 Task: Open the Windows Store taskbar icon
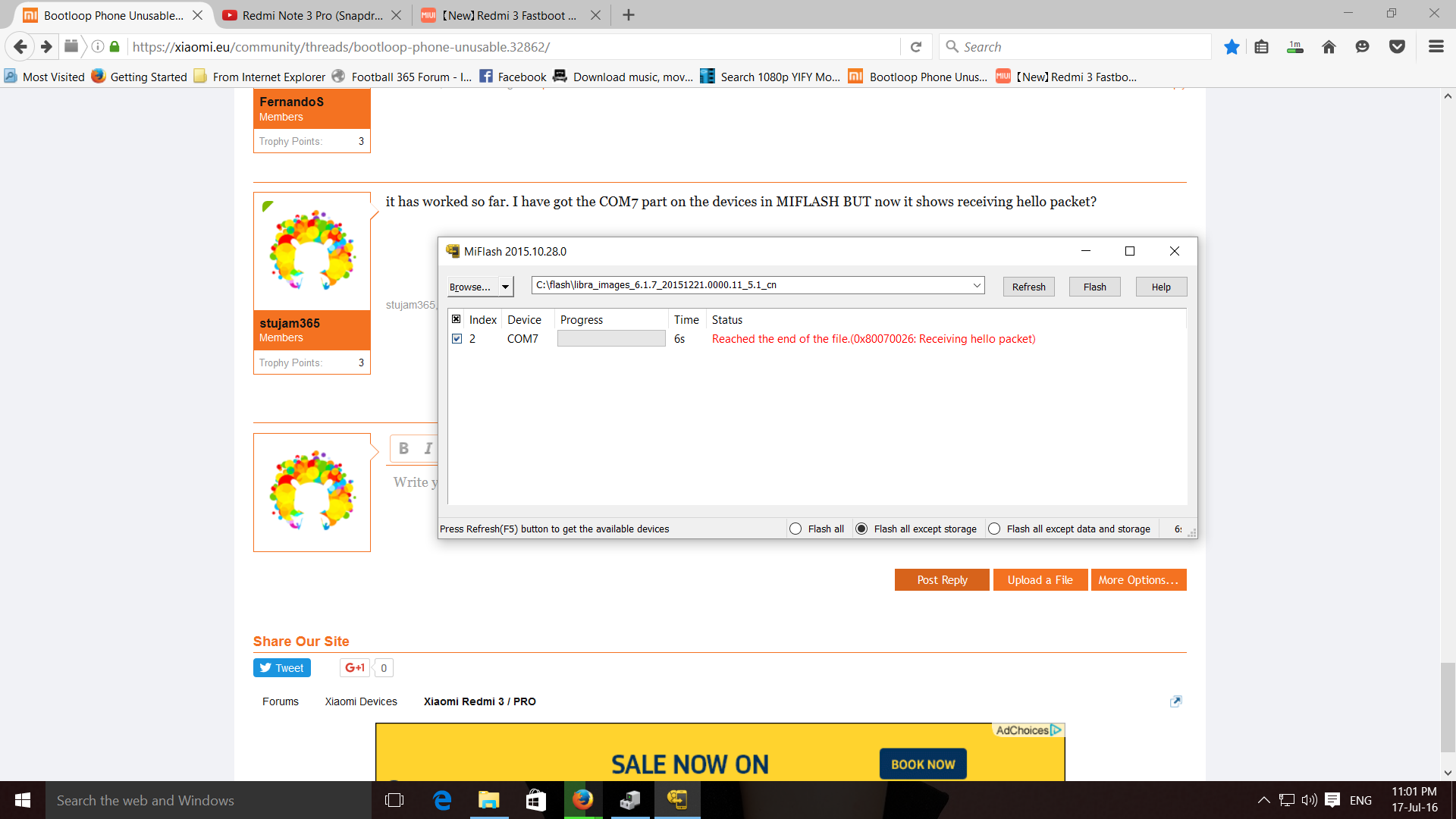coord(536,800)
